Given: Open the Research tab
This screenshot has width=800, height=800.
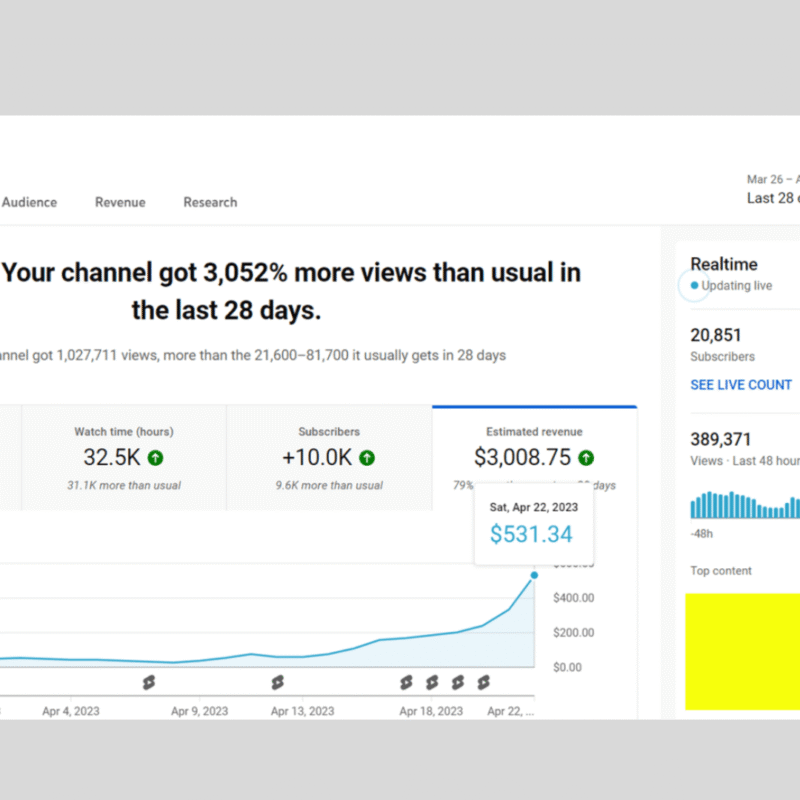Looking at the screenshot, I should [x=210, y=202].
